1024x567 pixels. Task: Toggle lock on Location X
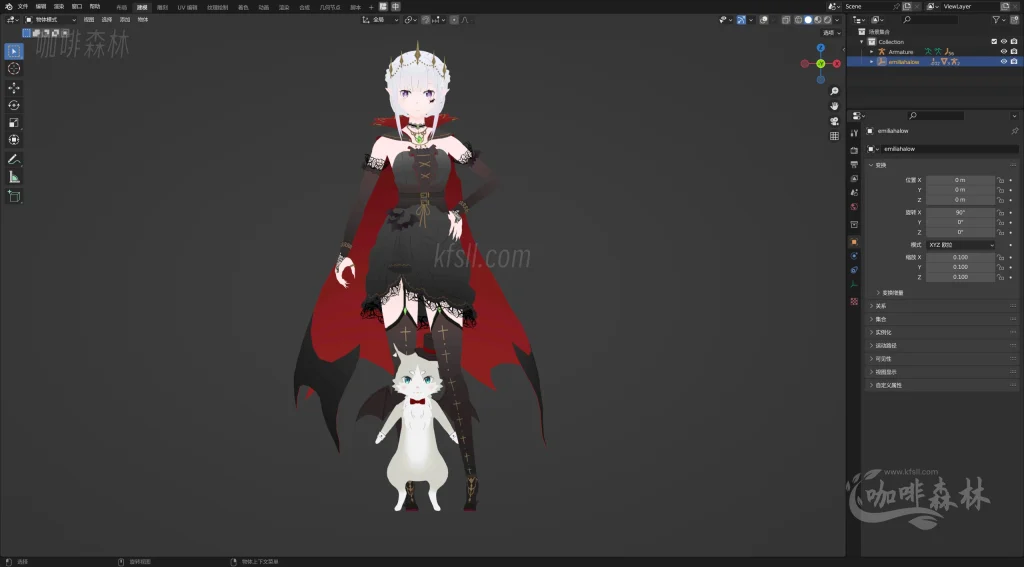(x=1000, y=180)
